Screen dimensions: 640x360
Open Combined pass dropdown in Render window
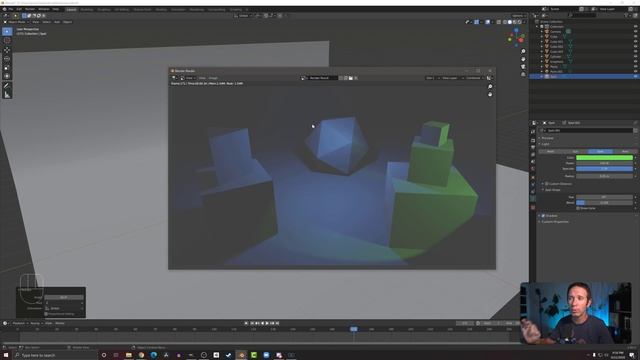[474, 78]
